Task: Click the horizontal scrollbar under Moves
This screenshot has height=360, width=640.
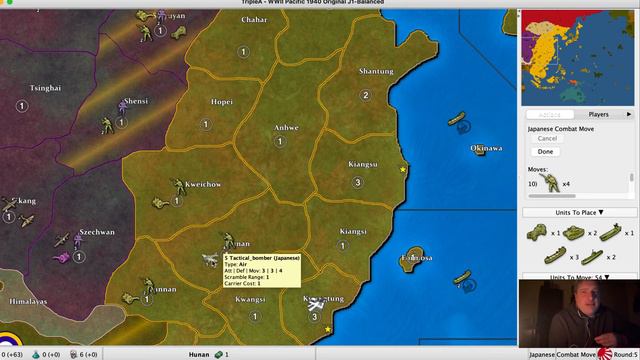Action: click(552, 196)
